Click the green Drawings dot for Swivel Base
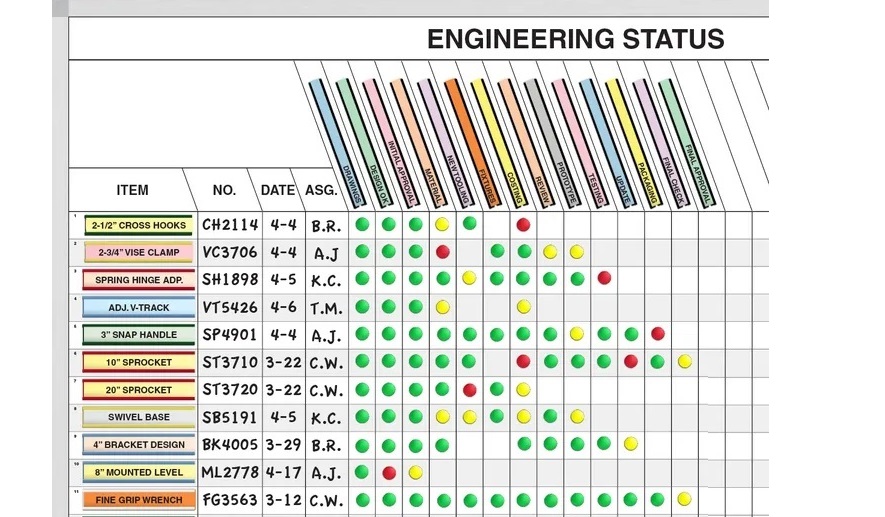The height and width of the screenshot is (517, 885). tap(362, 416)
